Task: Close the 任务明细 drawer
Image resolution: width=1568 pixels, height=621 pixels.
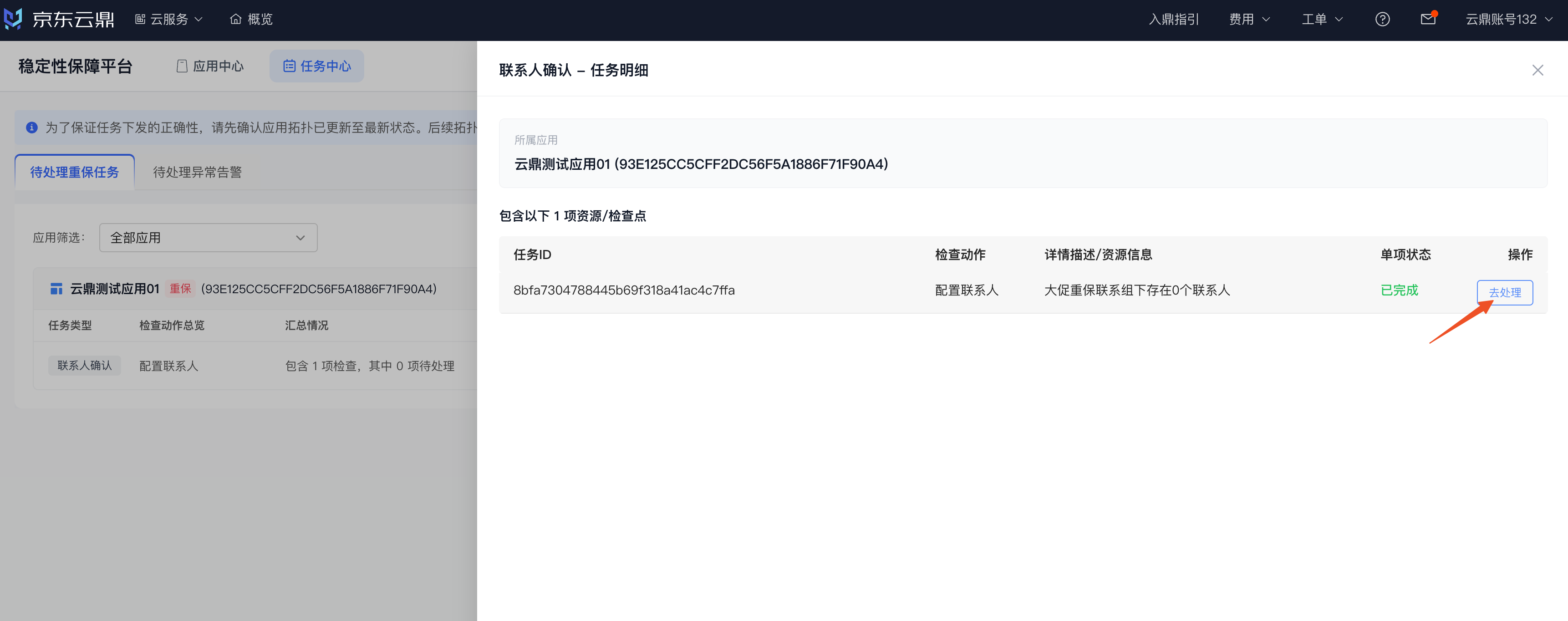Action: (x=1537, y=70)
